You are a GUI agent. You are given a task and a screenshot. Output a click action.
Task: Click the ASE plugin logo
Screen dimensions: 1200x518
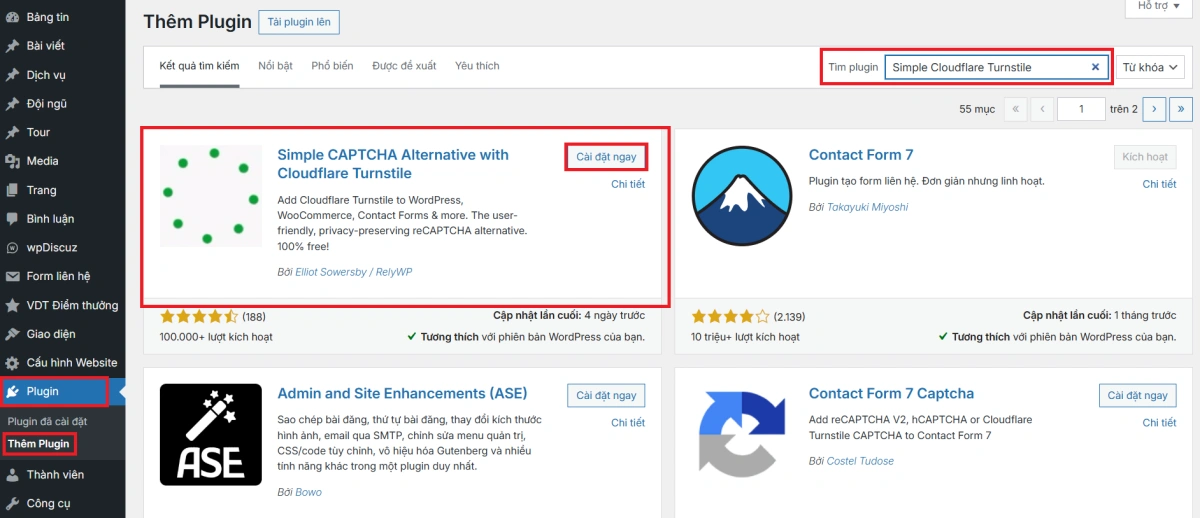tap(211, 435)
